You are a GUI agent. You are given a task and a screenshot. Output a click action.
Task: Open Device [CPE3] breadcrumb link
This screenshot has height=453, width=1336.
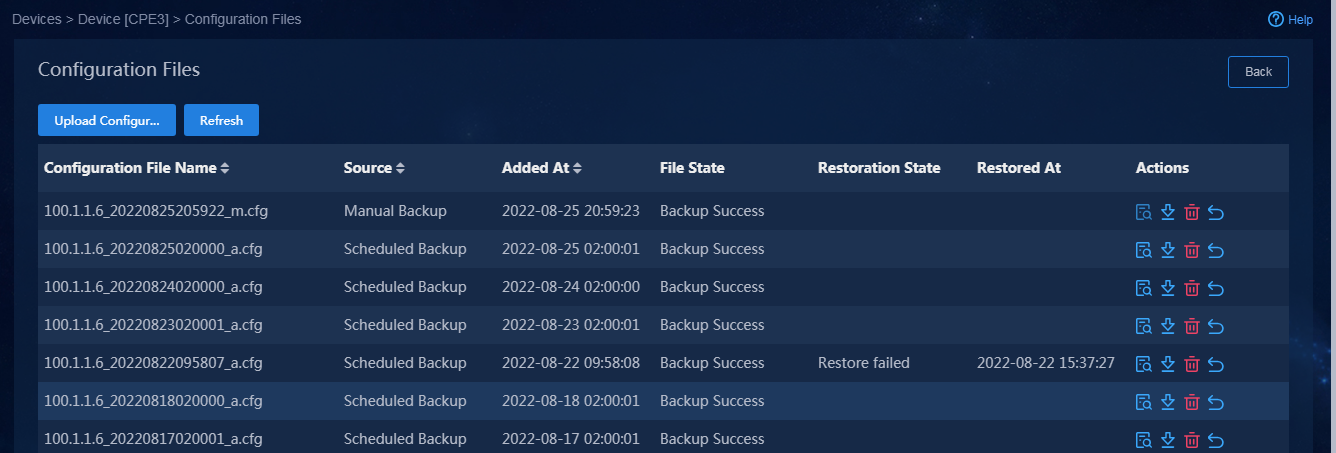[x=123, y=19]
